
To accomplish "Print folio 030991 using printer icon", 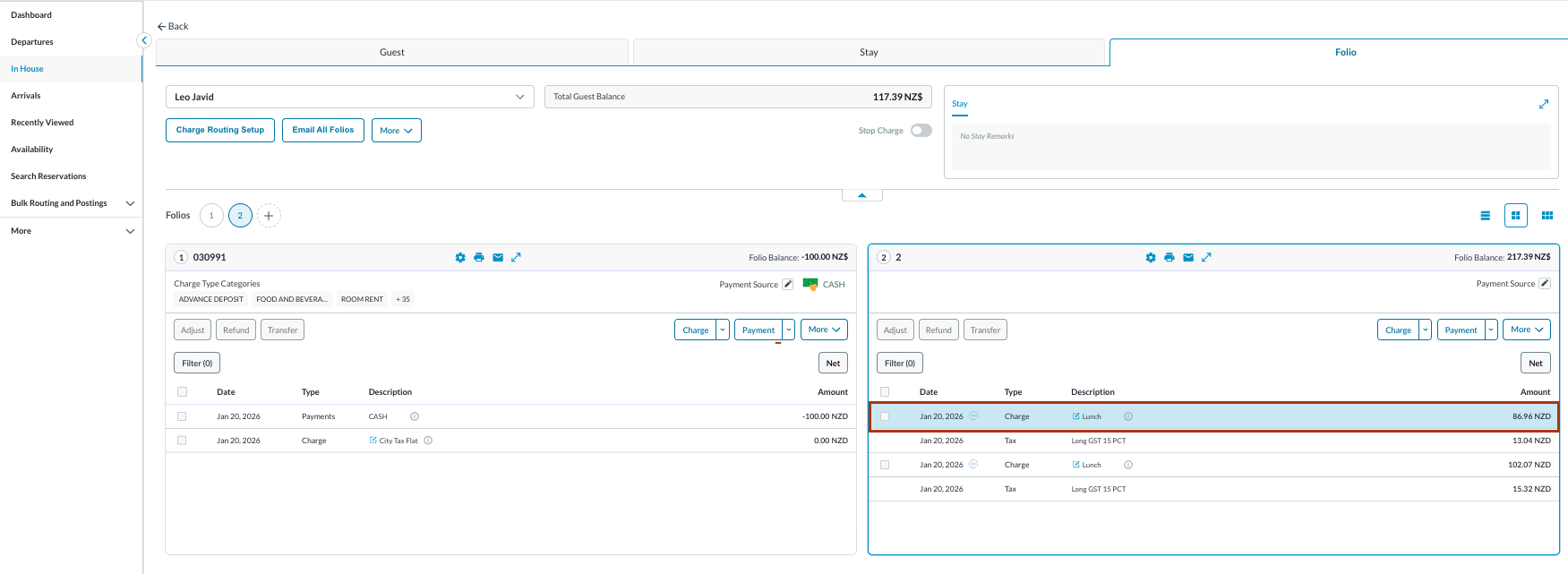I will point(479,258).
